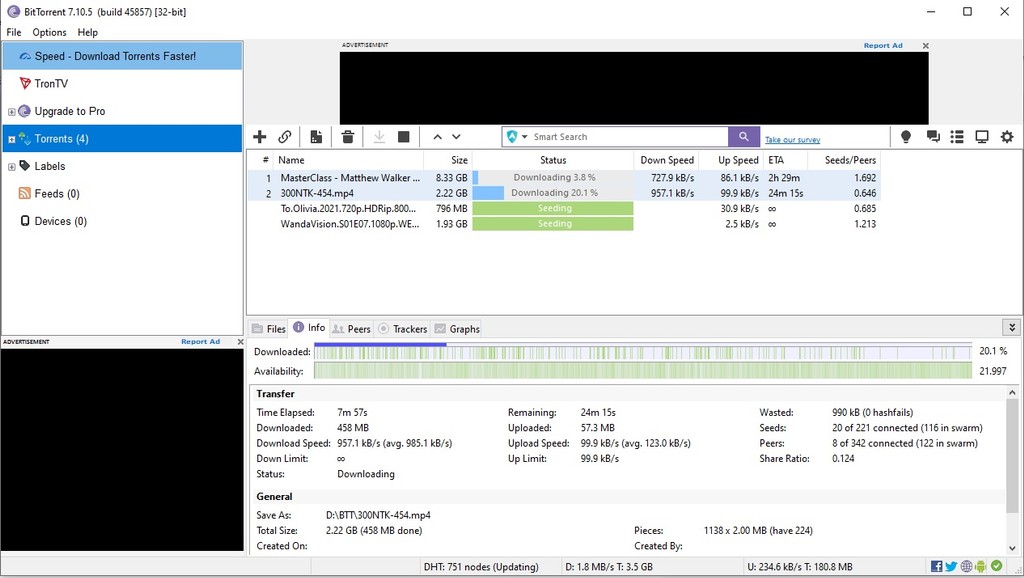The height and width of the screenshot is (578, 1024).
Task: Sort by the Down Speed column header
Action: tap(666, 160)
